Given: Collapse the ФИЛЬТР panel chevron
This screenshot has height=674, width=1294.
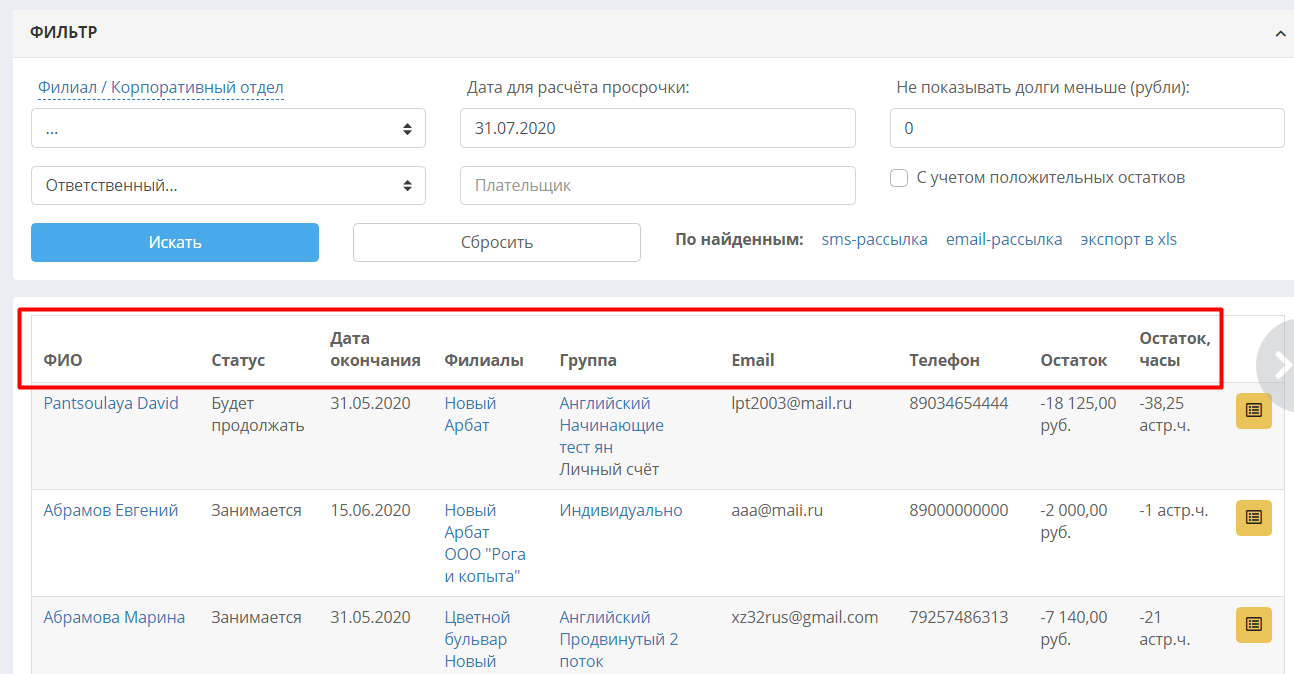Looking at the screenshot, I should tap(1280, 33).
